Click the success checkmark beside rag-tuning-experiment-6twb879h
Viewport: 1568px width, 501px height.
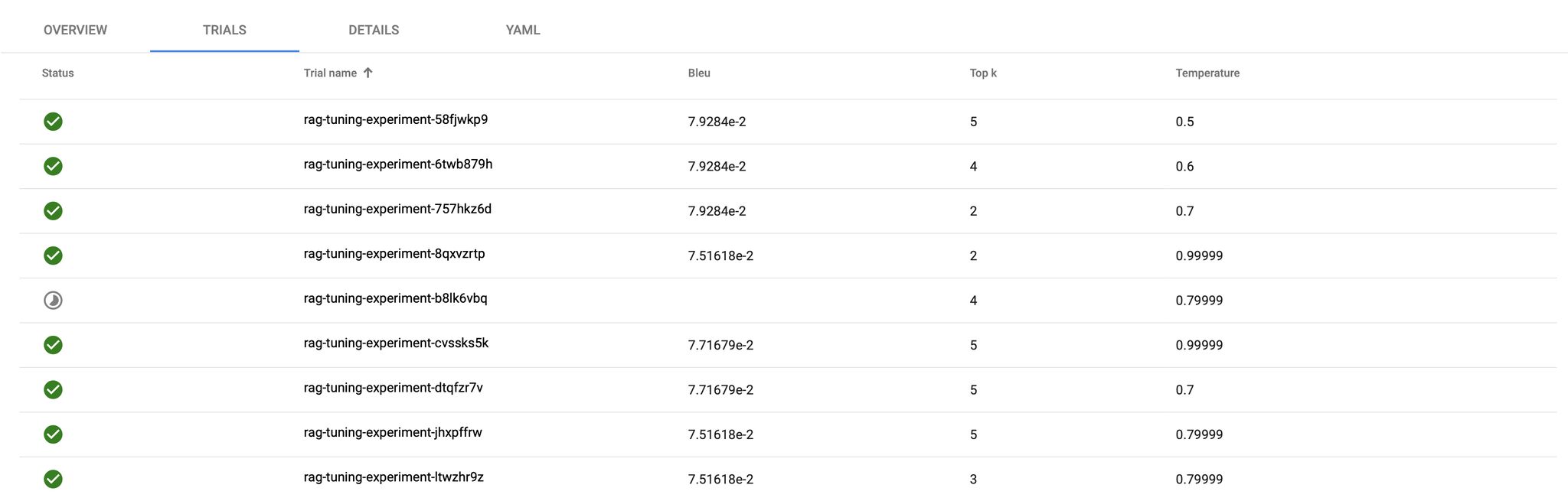pos(53,166)
